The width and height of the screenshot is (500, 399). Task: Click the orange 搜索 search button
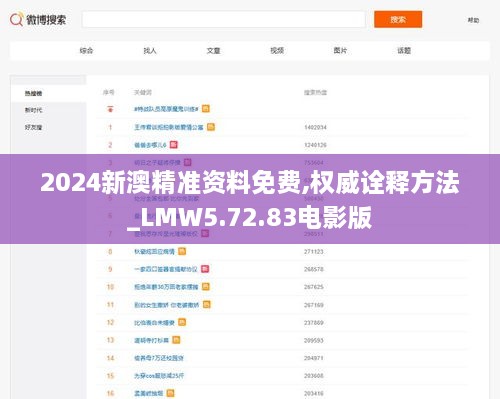[398, 19]
